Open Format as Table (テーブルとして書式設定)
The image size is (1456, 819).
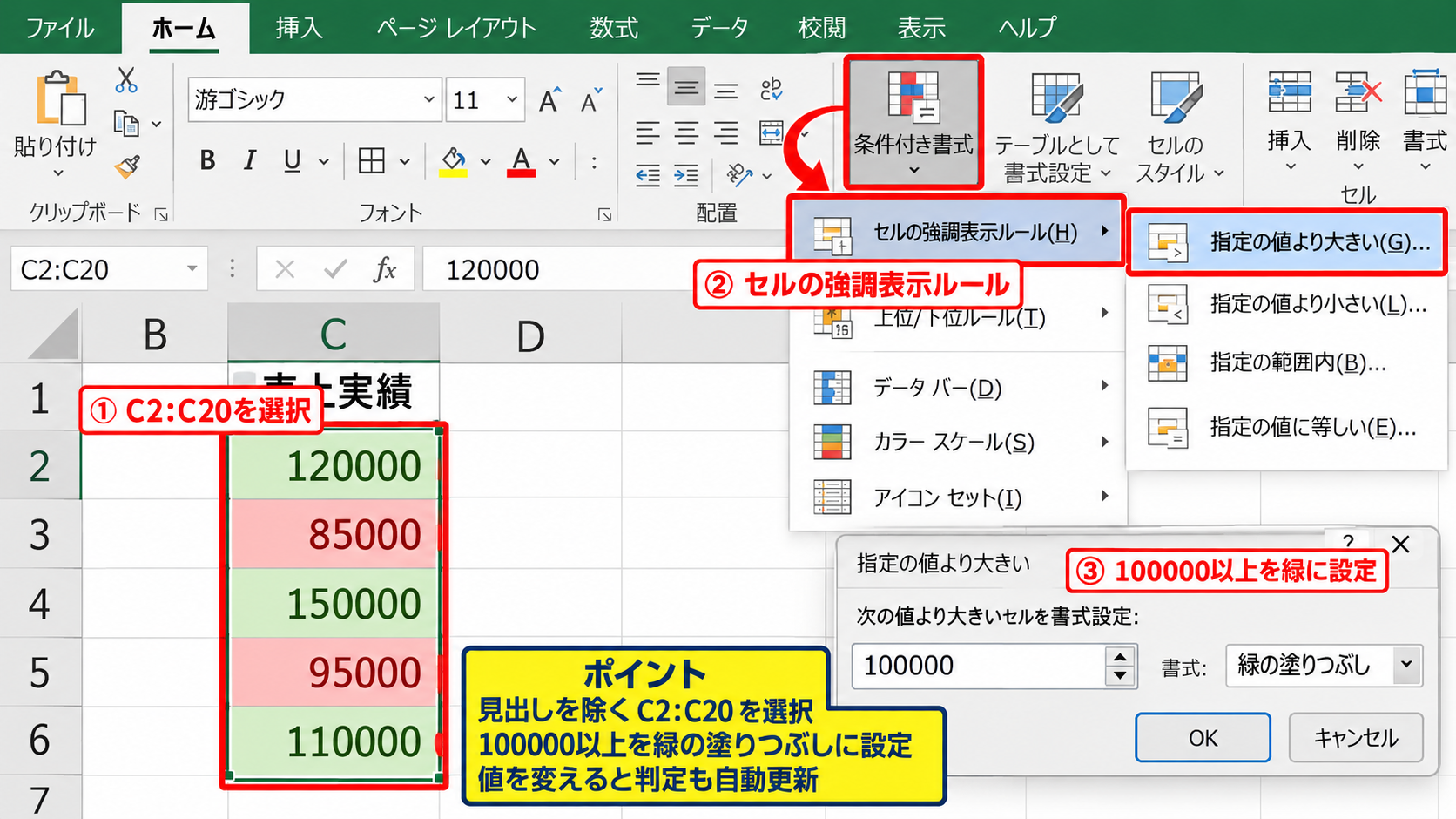point(1056,128)
